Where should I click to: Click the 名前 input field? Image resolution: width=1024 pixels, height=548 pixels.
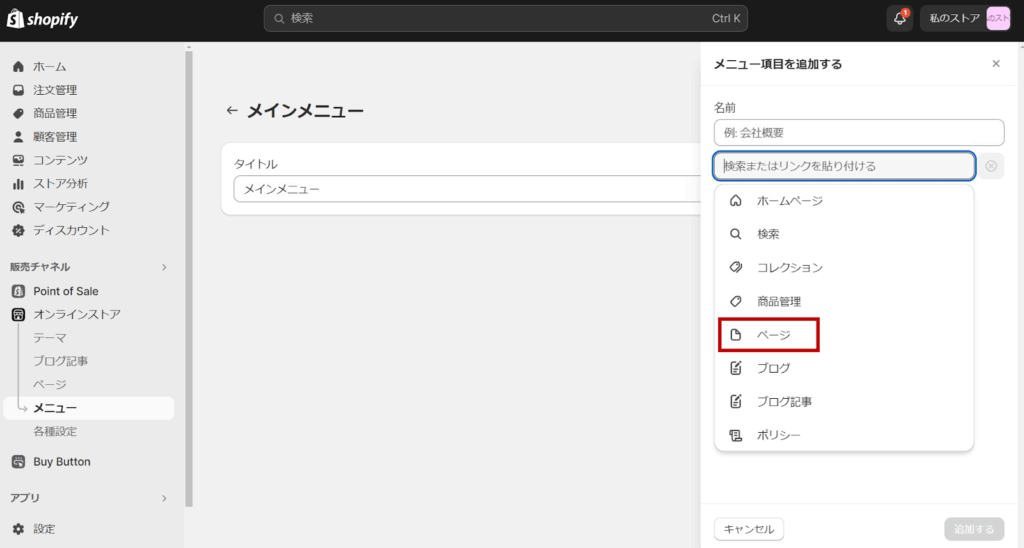859,133
